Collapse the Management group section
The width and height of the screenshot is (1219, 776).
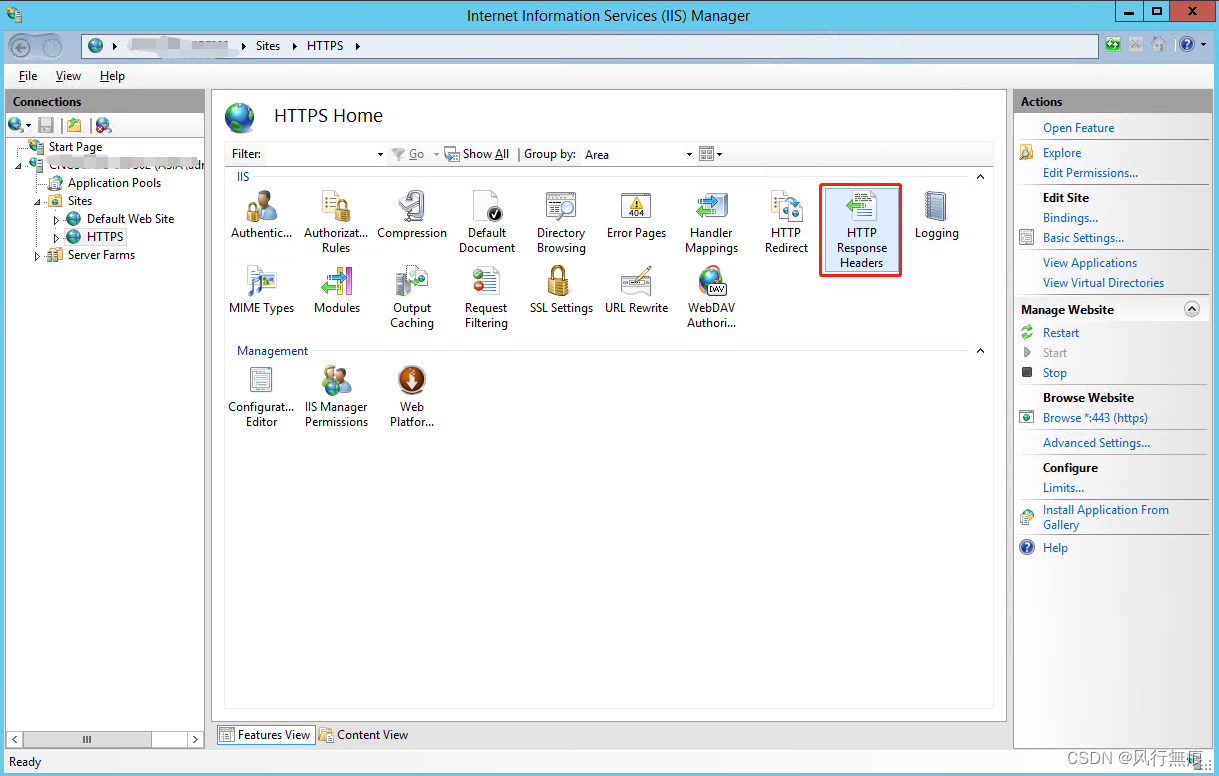click(x=980, y=351)
